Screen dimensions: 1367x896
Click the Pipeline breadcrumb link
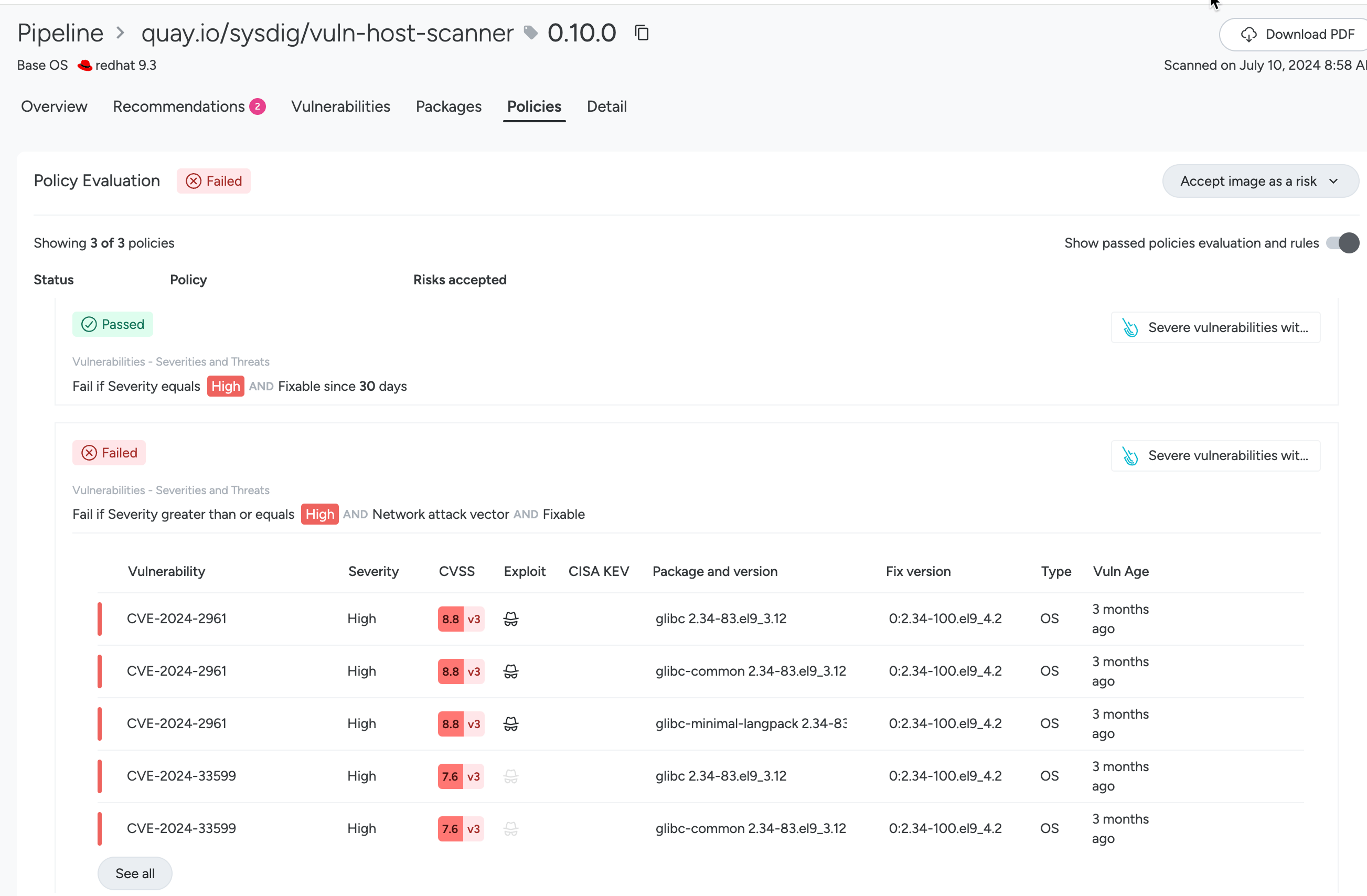[60, 33]
